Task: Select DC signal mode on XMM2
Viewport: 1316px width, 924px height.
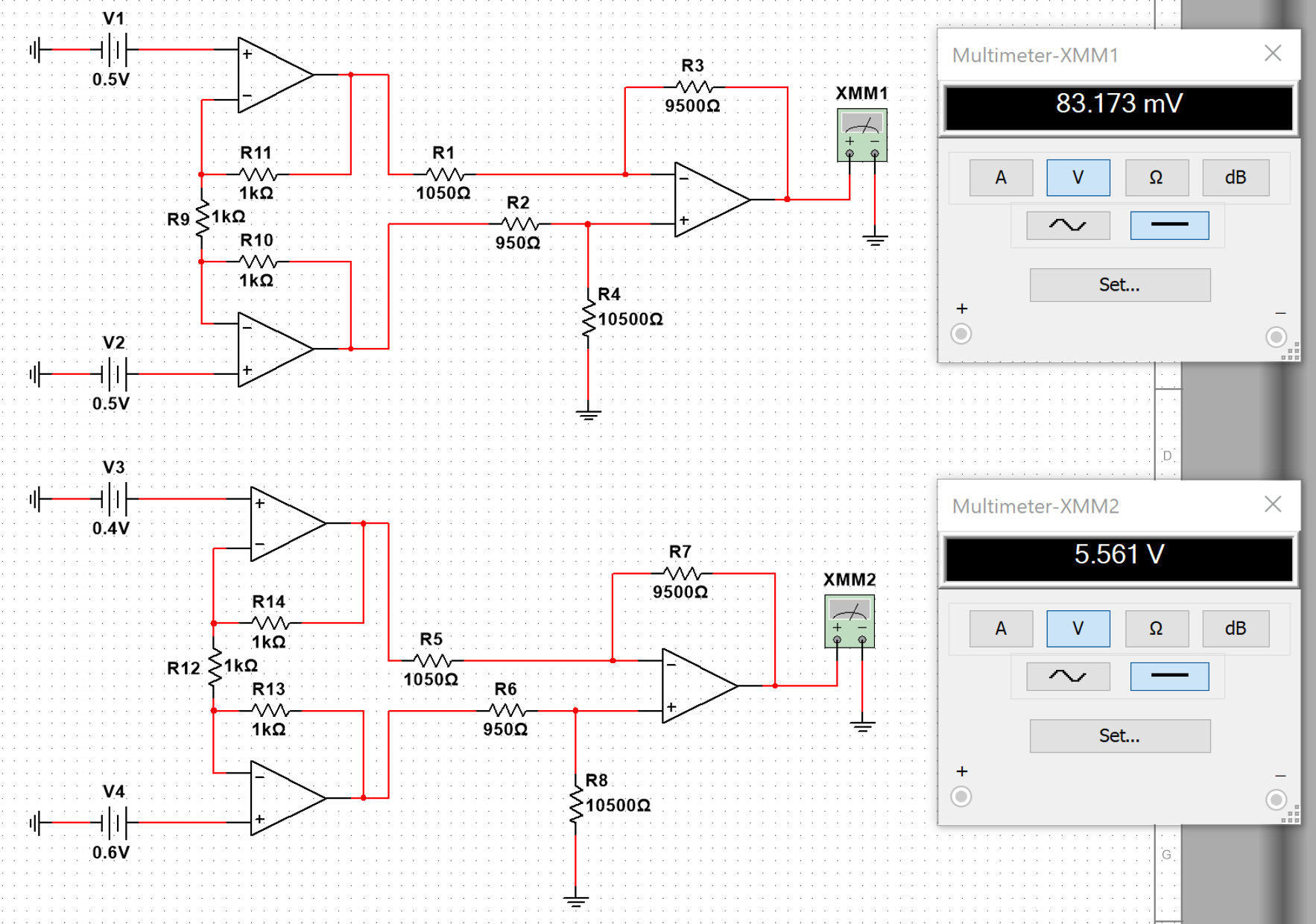Action: (x=1168, y=676)
